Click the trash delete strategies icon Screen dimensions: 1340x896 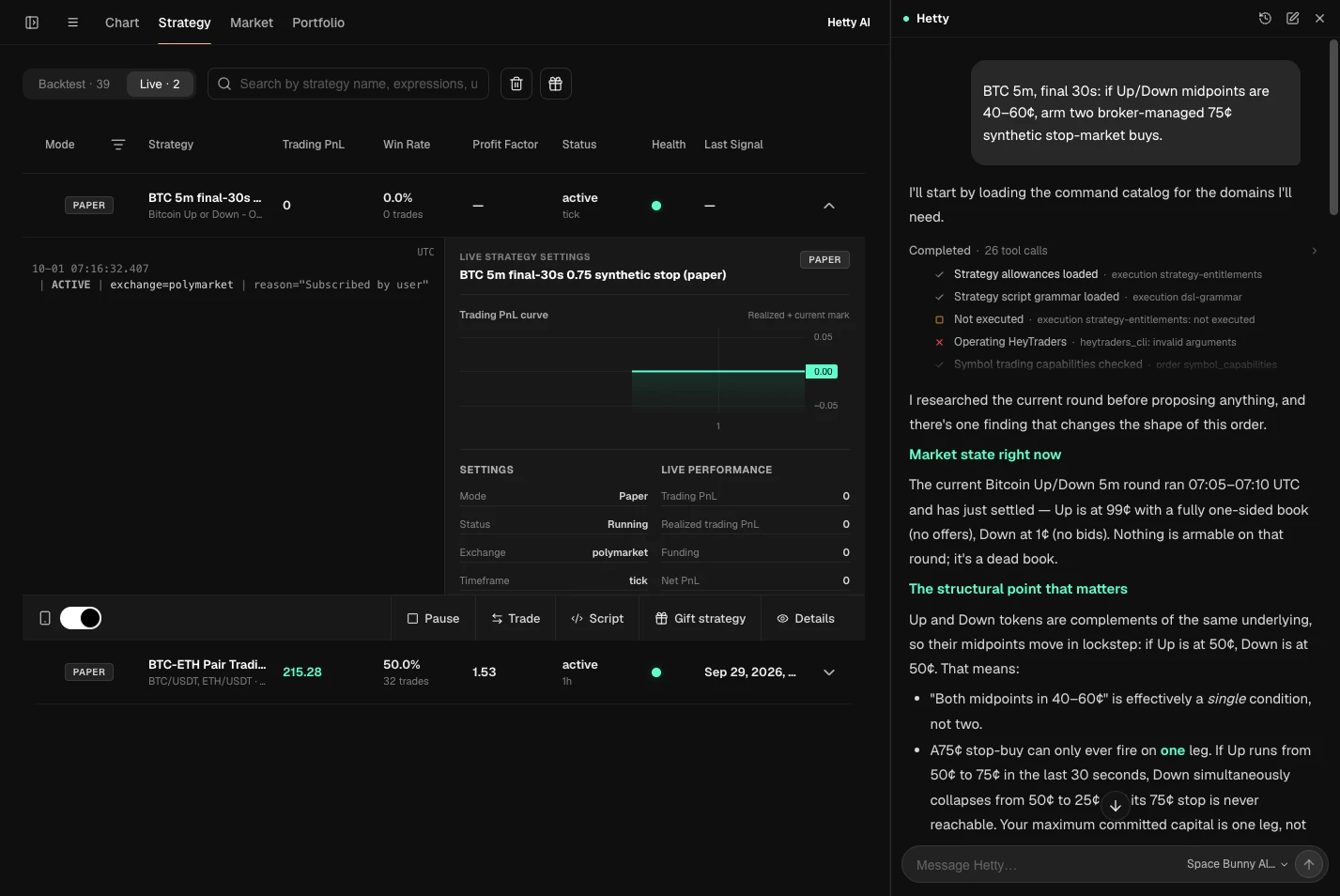[516, 84]
